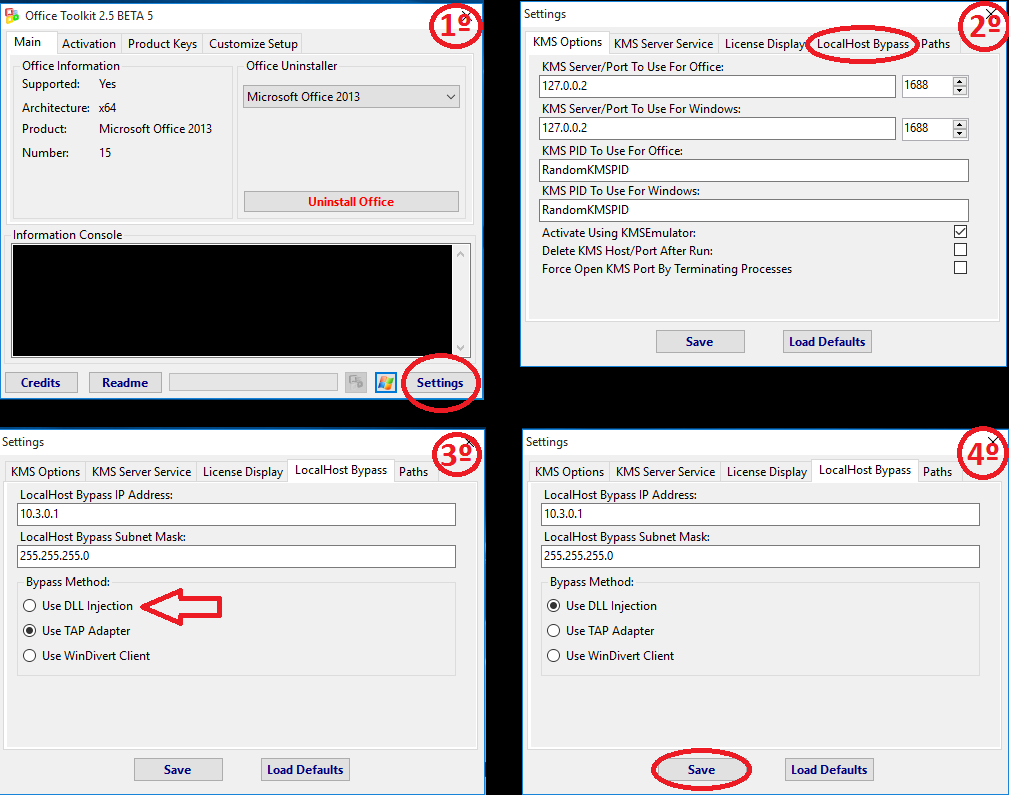The image size is (1009, 795).
Task: Click the Windows port 1688 number field
Action: click(927, 128)
